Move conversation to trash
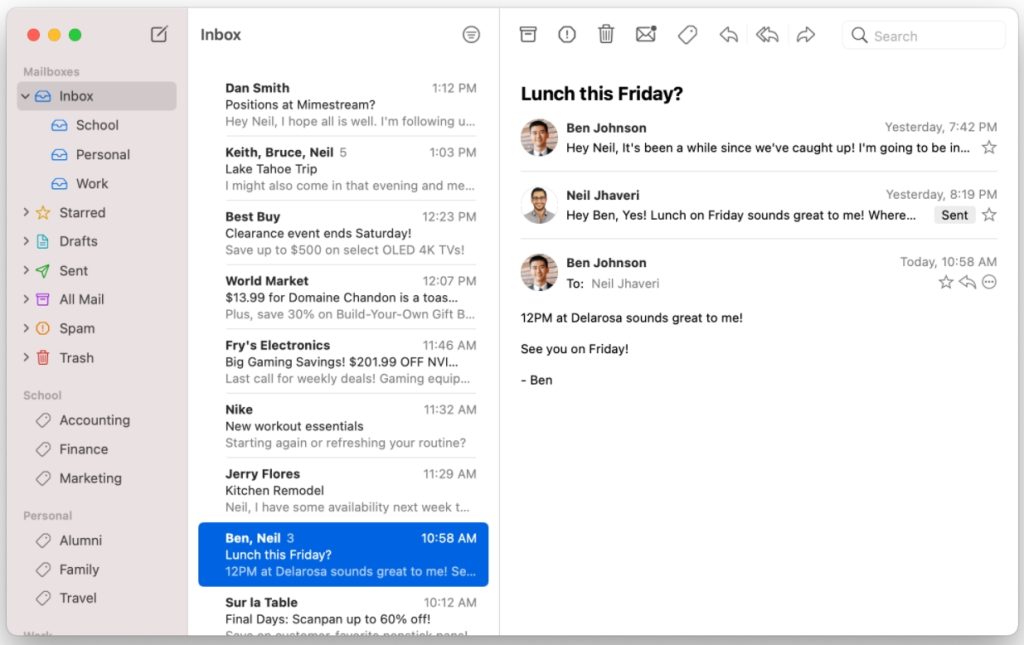Viewport: 1024px width, 645px height. coord(606,34)
